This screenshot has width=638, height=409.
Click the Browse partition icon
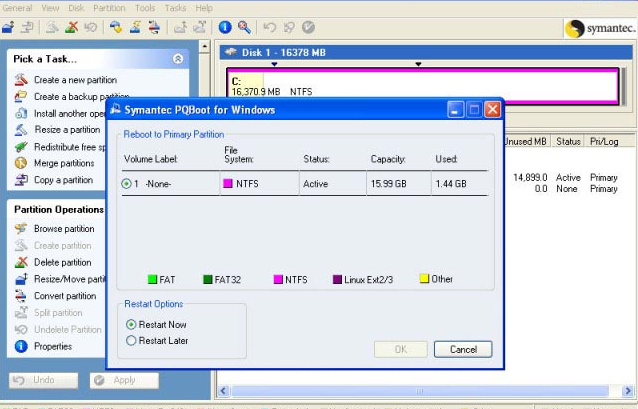pos(20,229)
